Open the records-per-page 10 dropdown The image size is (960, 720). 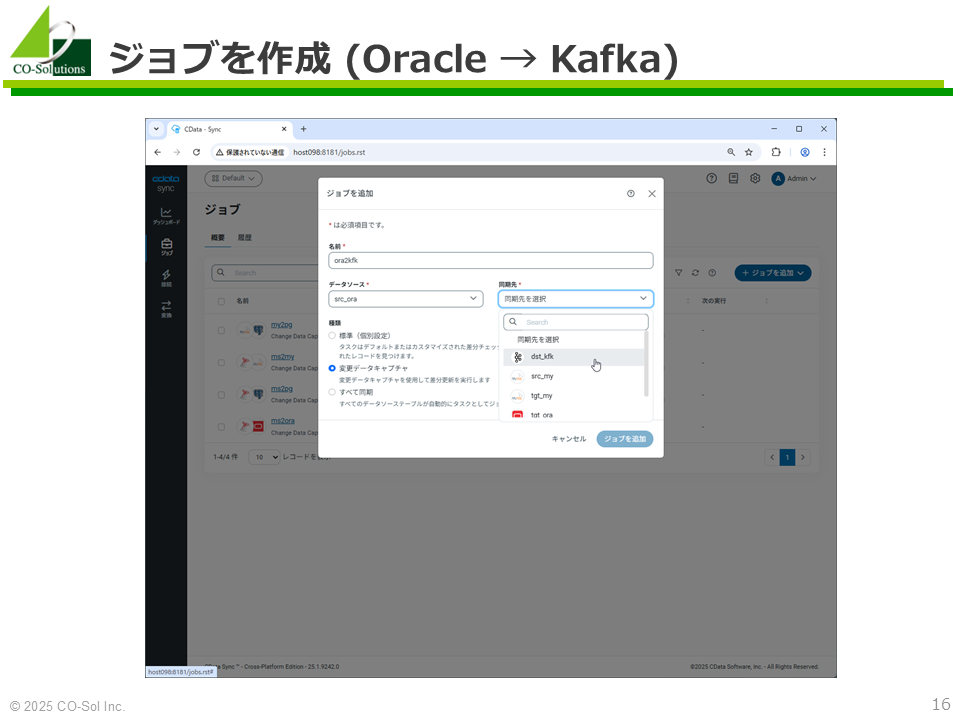click(x=264, y=457)
